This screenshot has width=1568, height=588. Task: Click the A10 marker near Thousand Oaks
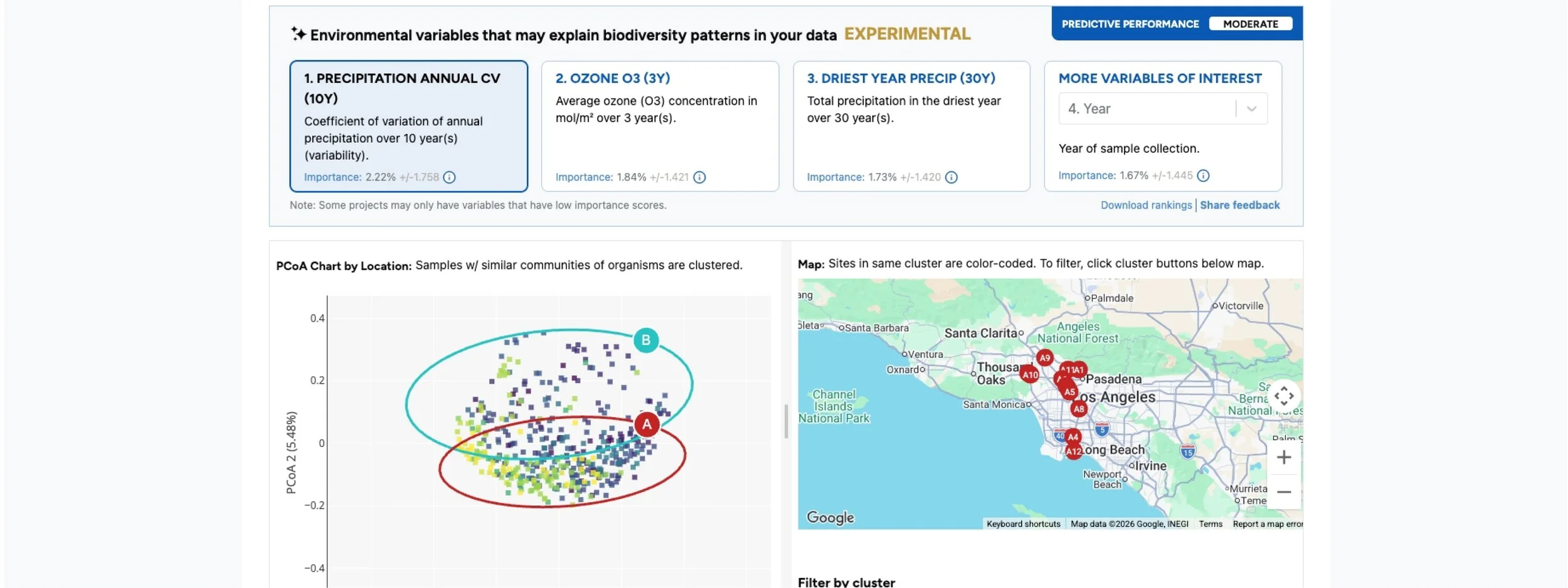(x=1030, y=375)
